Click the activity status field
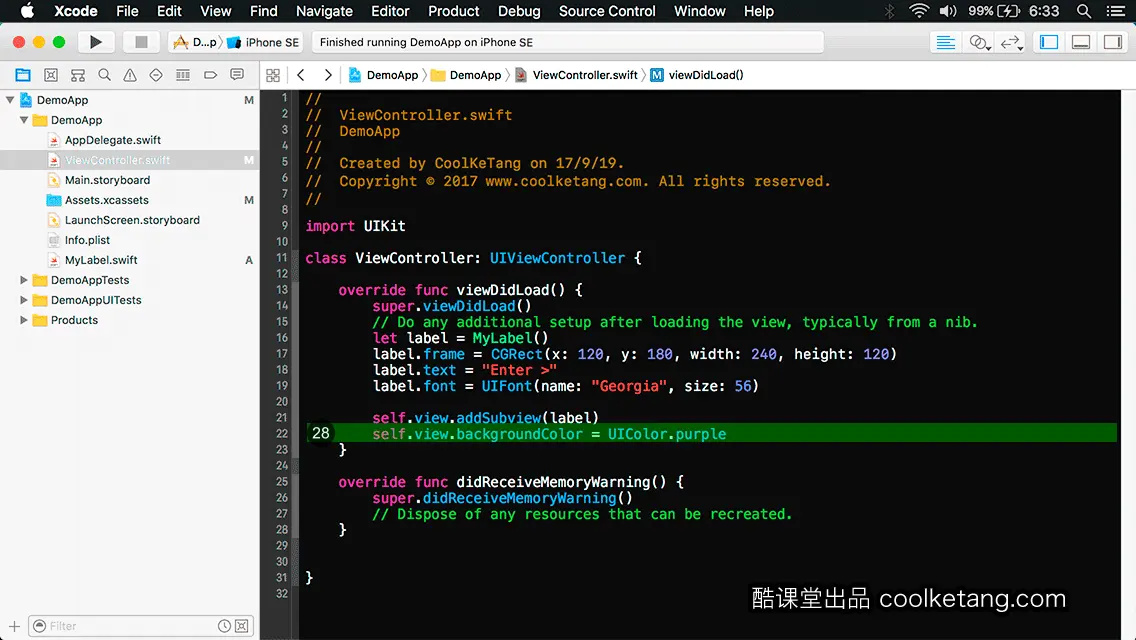The width and height of the screenshot is (1136, 640). pos(568,42)
